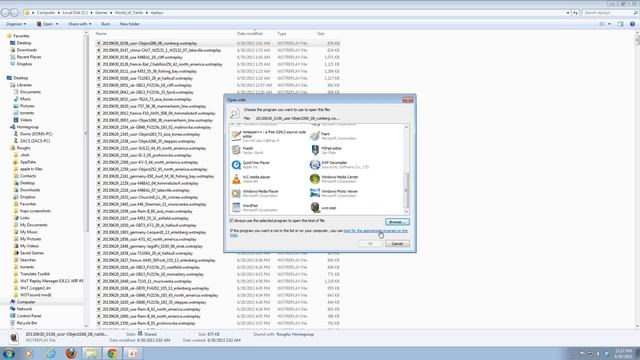Viewport: 640px width, 360px height.
Task: Click Burn in the Explorer toolbar
Action: 106,24
